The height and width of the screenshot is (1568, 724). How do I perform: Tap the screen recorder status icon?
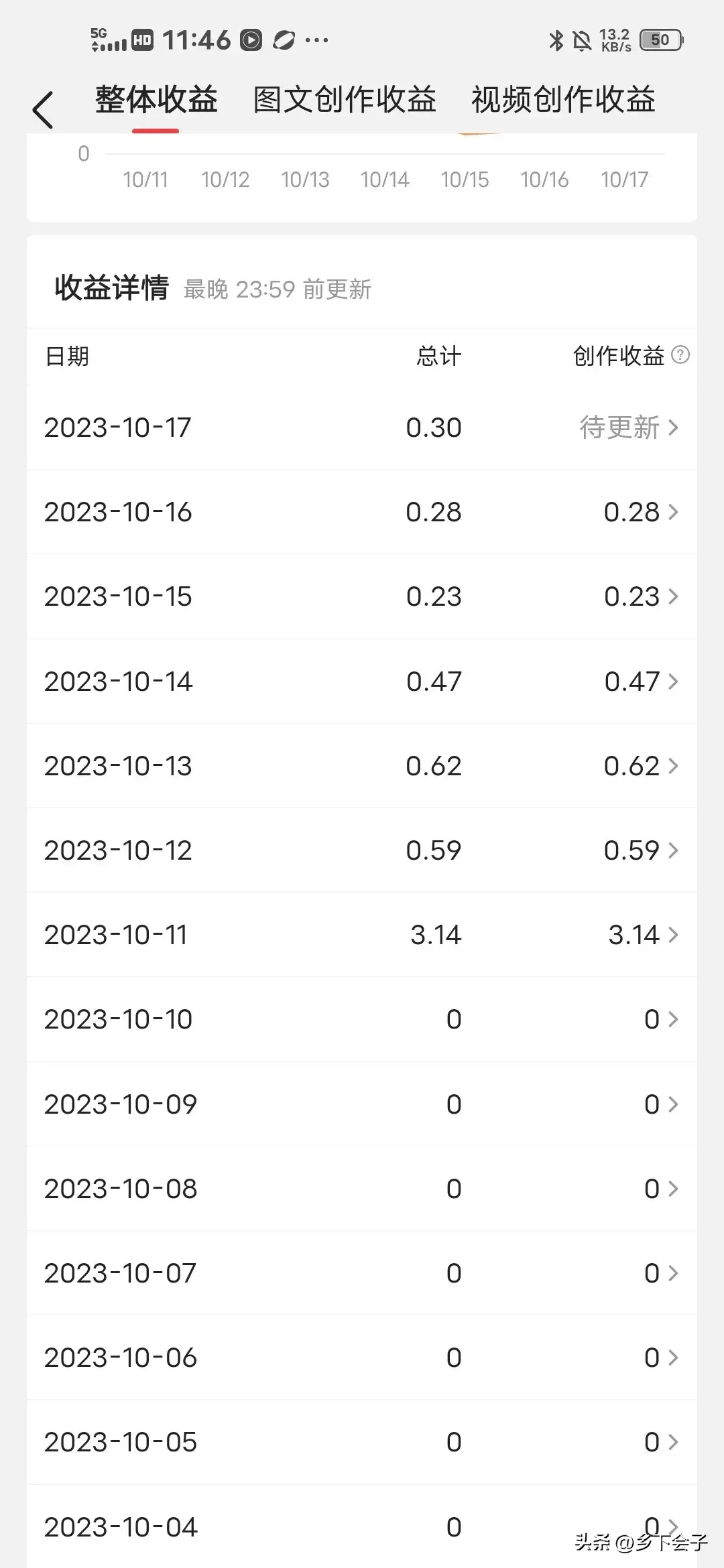coord(251,40)
